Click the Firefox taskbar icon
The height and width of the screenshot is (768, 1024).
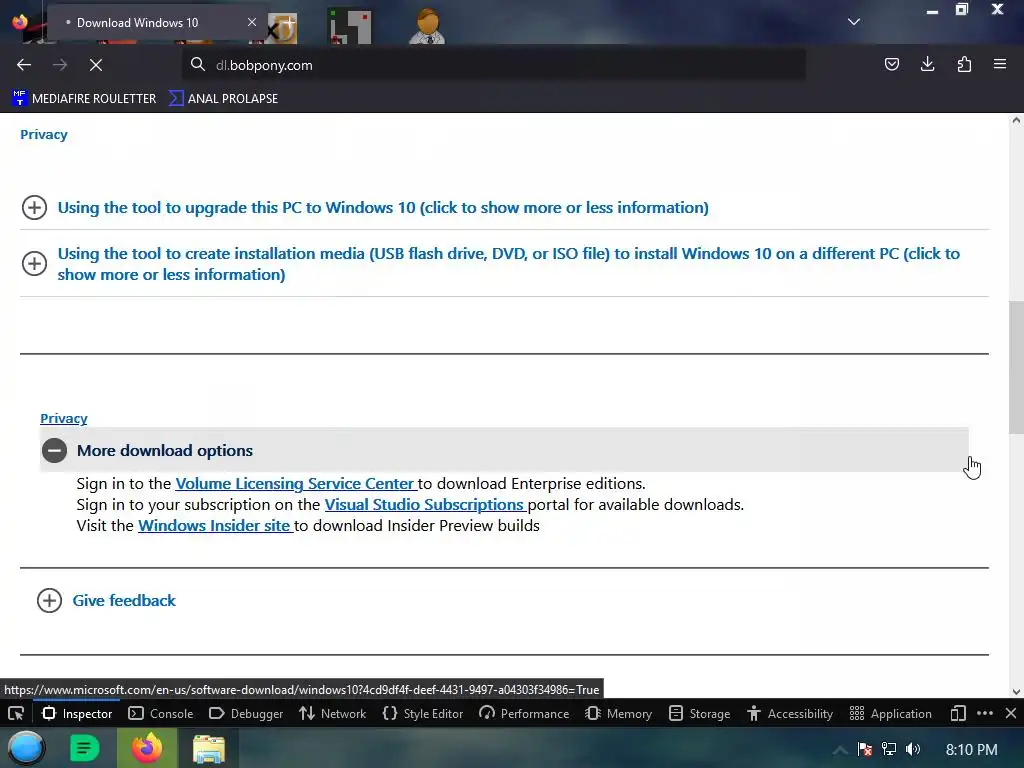(147, 748)
